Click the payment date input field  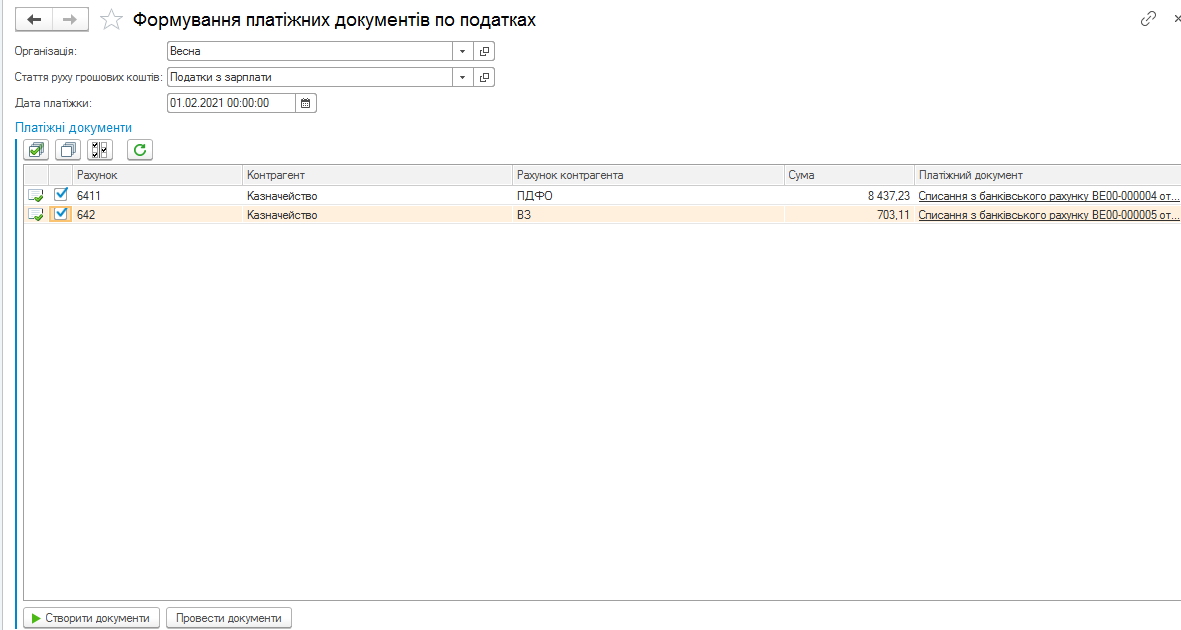click(x=231, y=103)
